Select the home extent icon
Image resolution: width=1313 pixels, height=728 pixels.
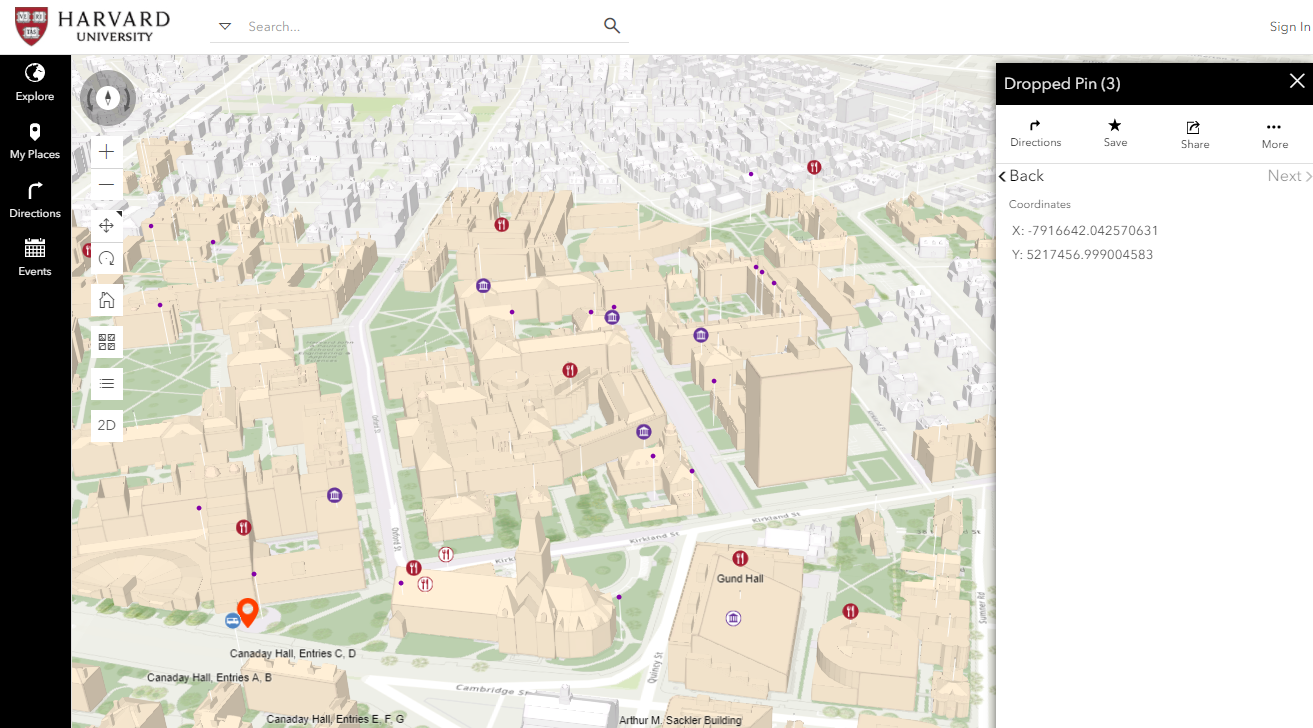[106, 299]
